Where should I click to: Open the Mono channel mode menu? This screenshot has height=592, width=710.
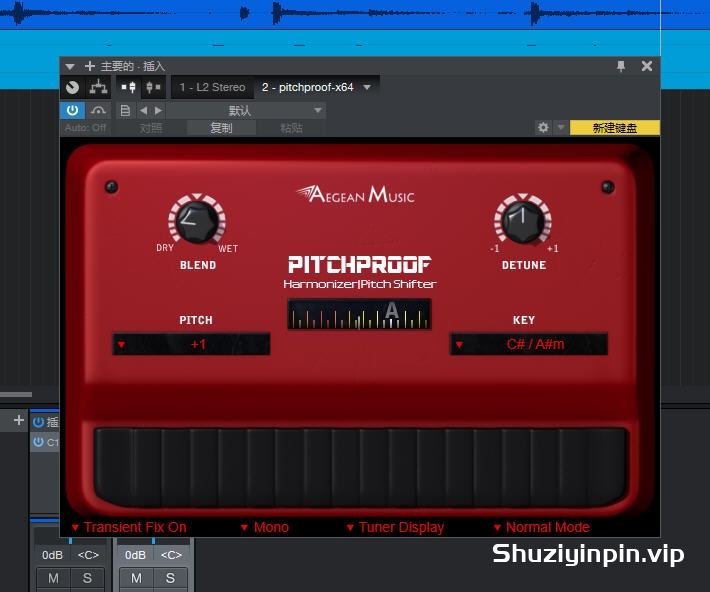(264, 527)
